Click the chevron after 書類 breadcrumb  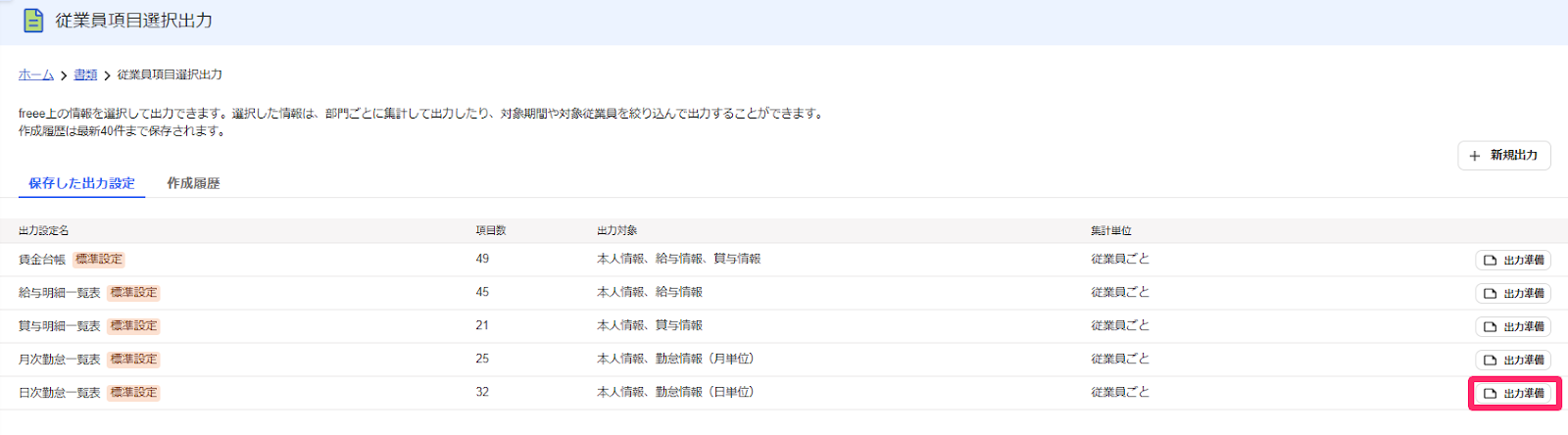coord(107,75)
